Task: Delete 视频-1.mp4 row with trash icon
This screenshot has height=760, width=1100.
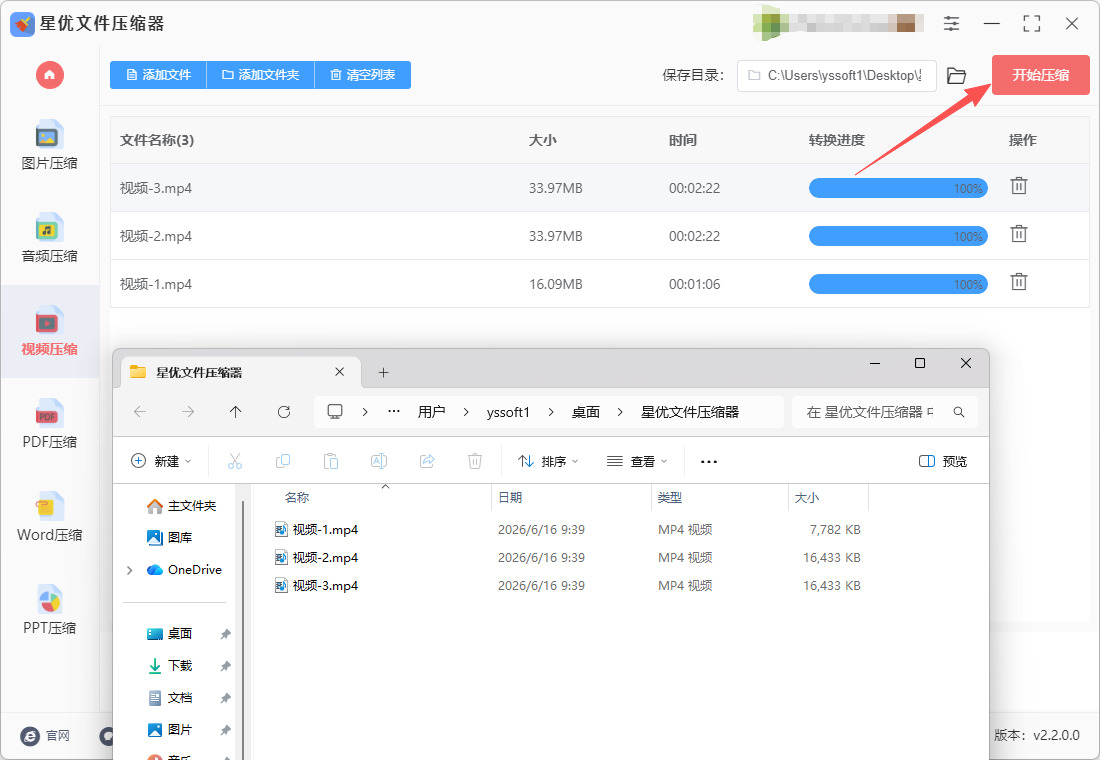Action: tap(1019, 281)
